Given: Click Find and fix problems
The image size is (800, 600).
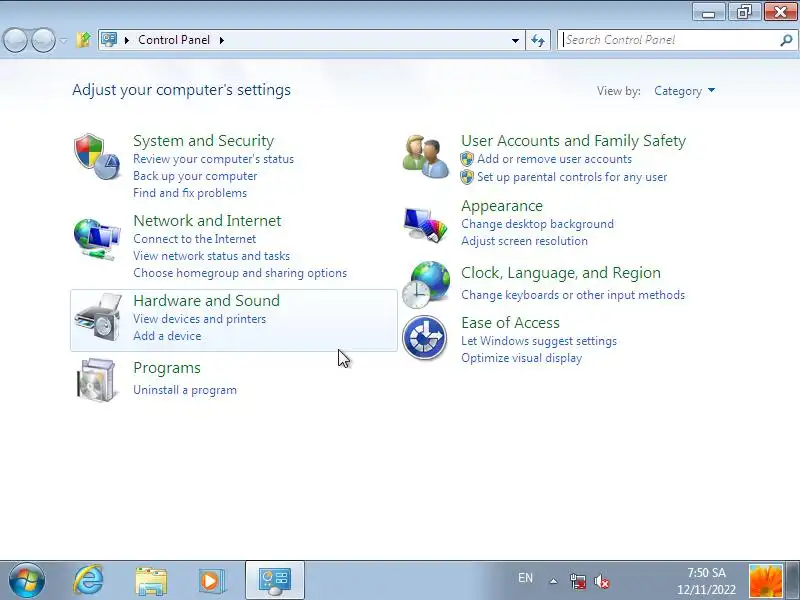Looking at the screenshot, I should tap(190, 193).
